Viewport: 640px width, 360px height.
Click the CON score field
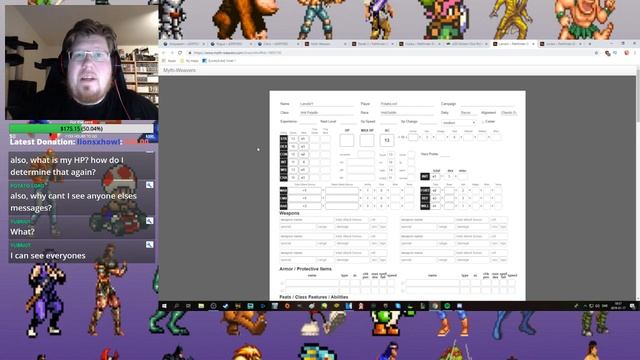click(x=293, y=154)
